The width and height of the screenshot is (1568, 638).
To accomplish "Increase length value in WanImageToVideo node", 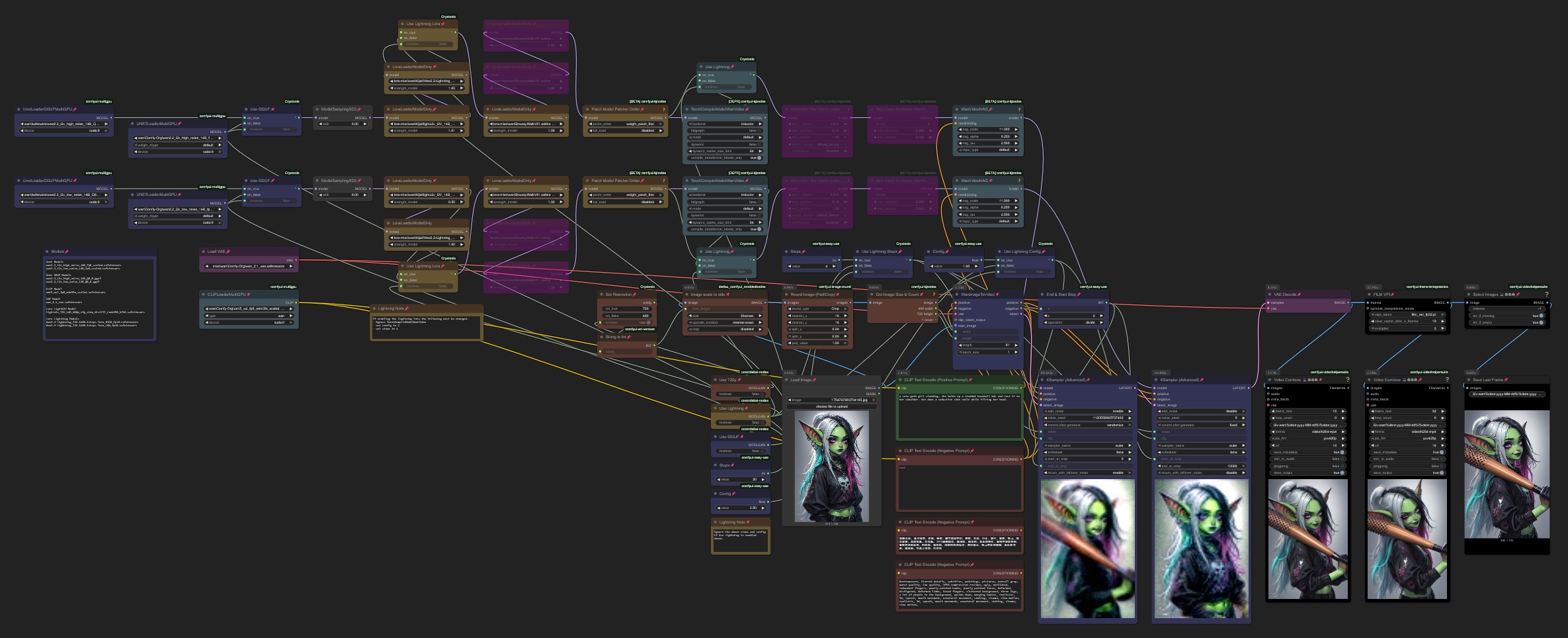I will tap(1017, 345).
